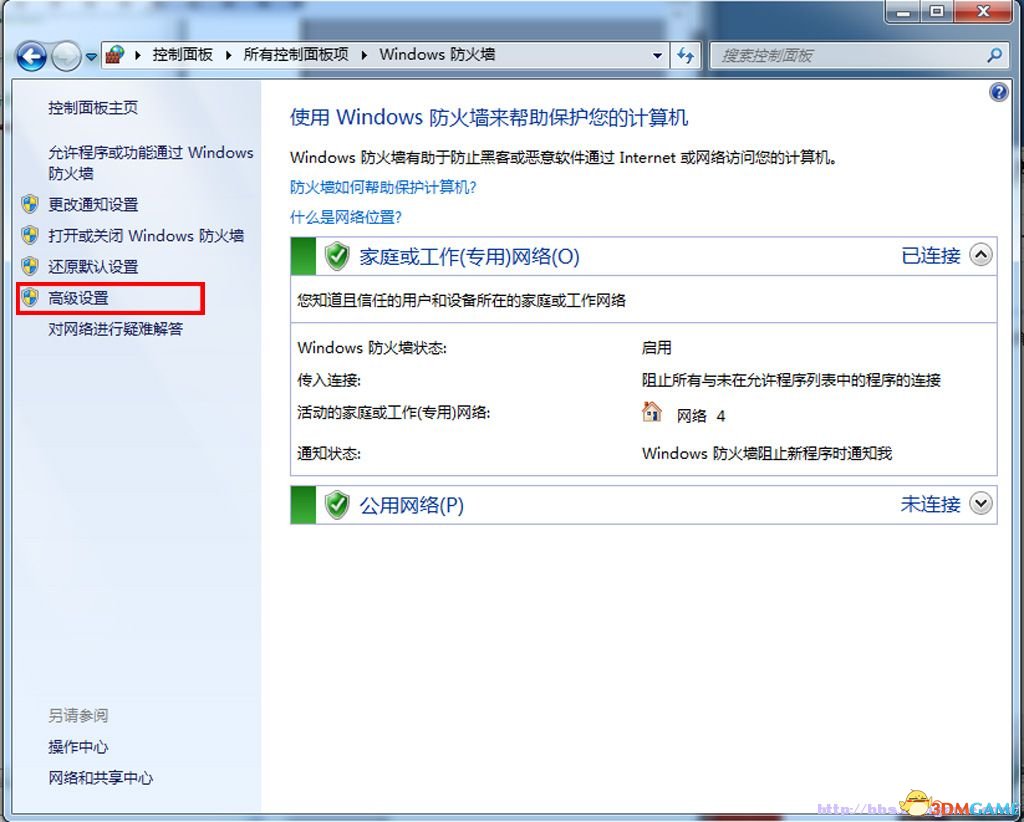Click shield icon beside 更改通知设置

30,204
